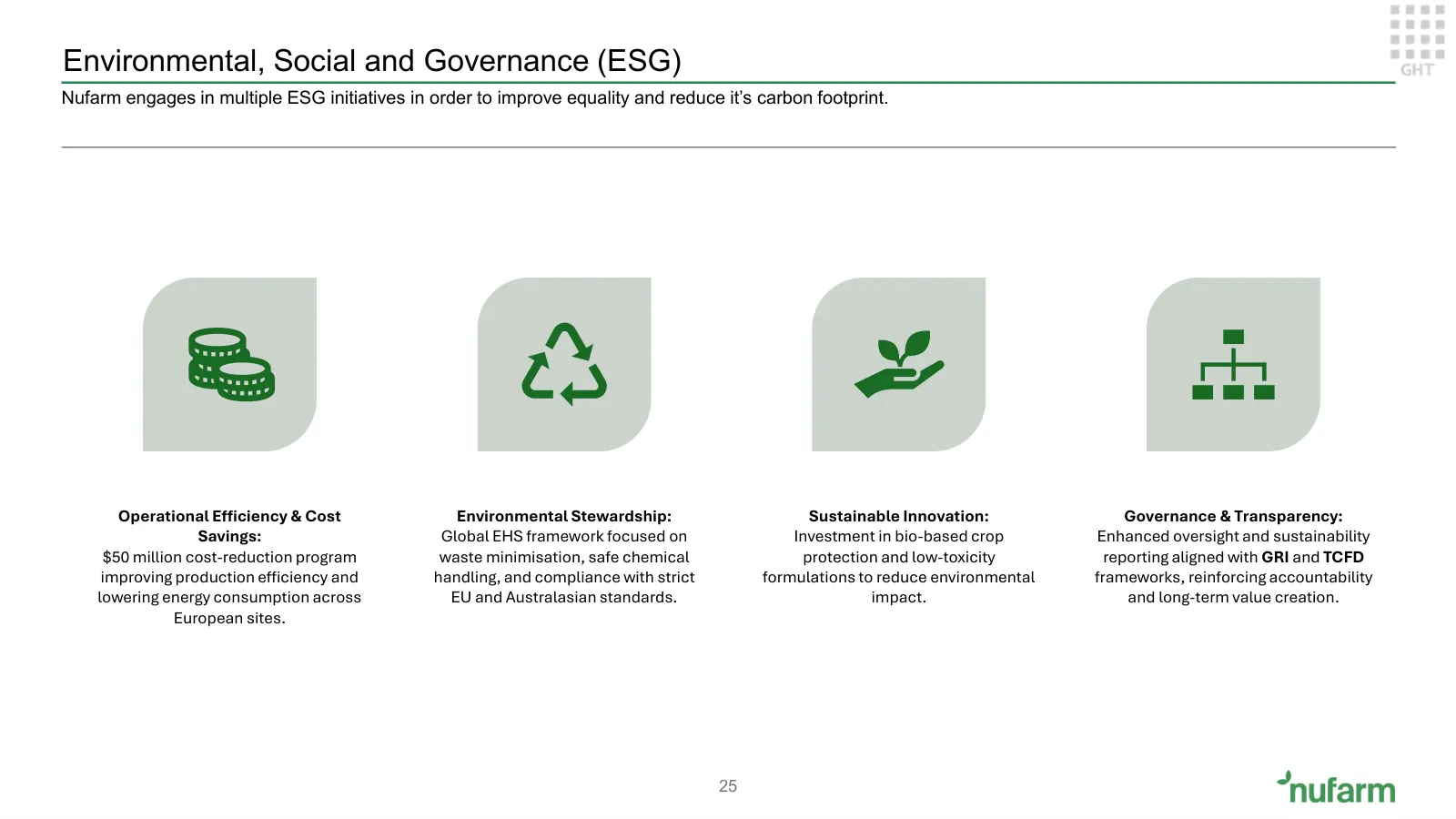Select the 'European sites.' line

coord(229,619)
